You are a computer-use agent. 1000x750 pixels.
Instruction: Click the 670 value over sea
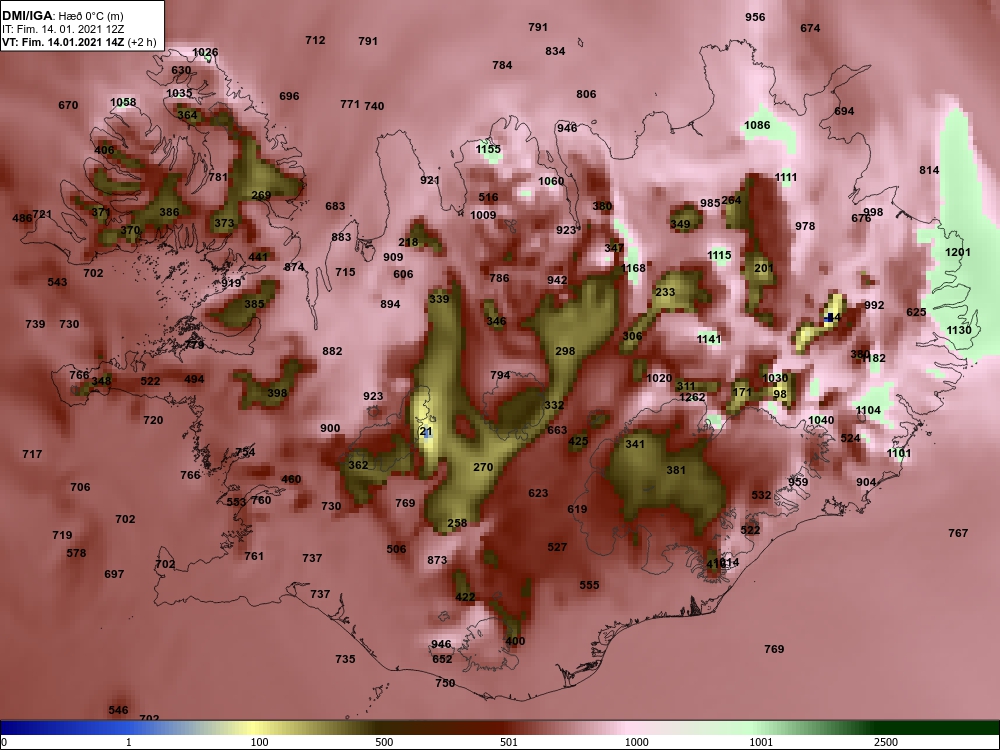click(x=68, y=105)
